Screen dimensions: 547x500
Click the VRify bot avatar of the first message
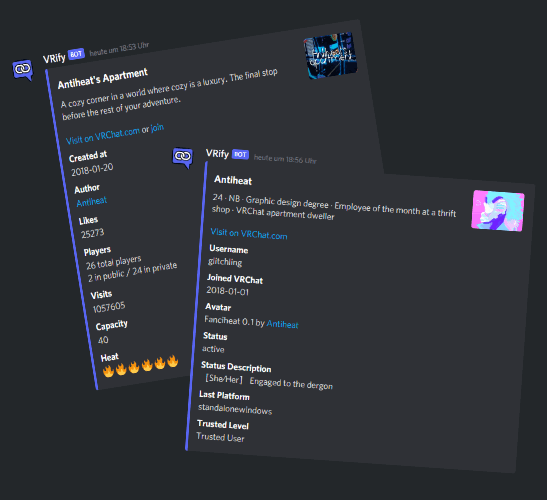(x=23, y=70)
